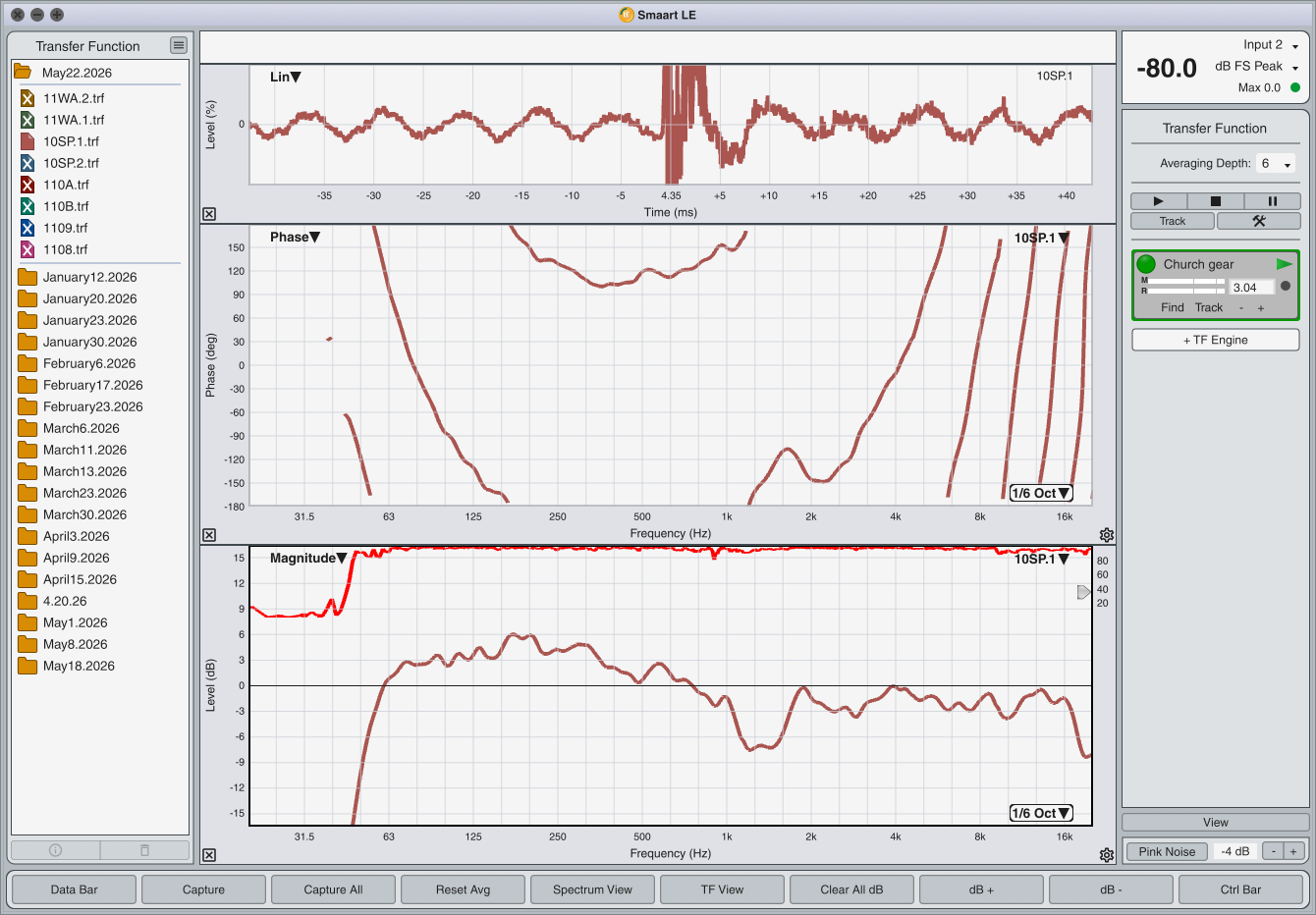Close the Magnitude pane with its X box
This screenshot has height=915, width=1316.
click(x=209, y=855)
